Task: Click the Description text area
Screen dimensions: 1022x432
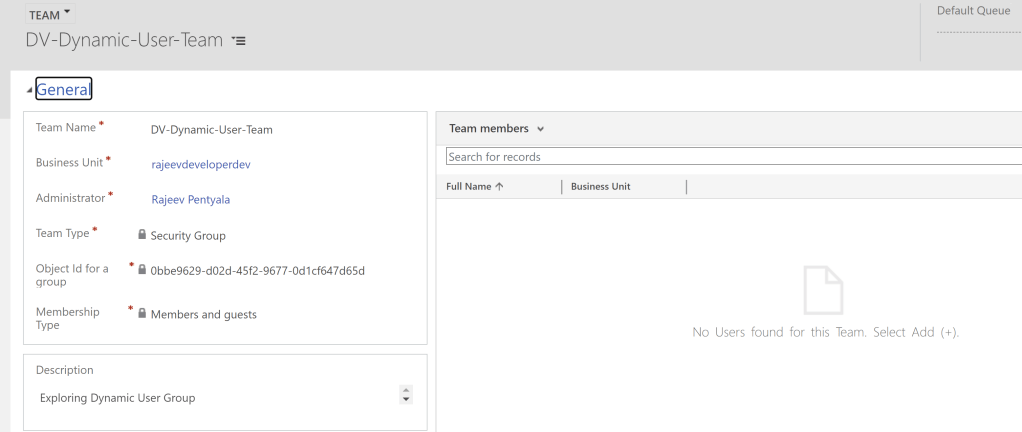Action: pos(217,397)
